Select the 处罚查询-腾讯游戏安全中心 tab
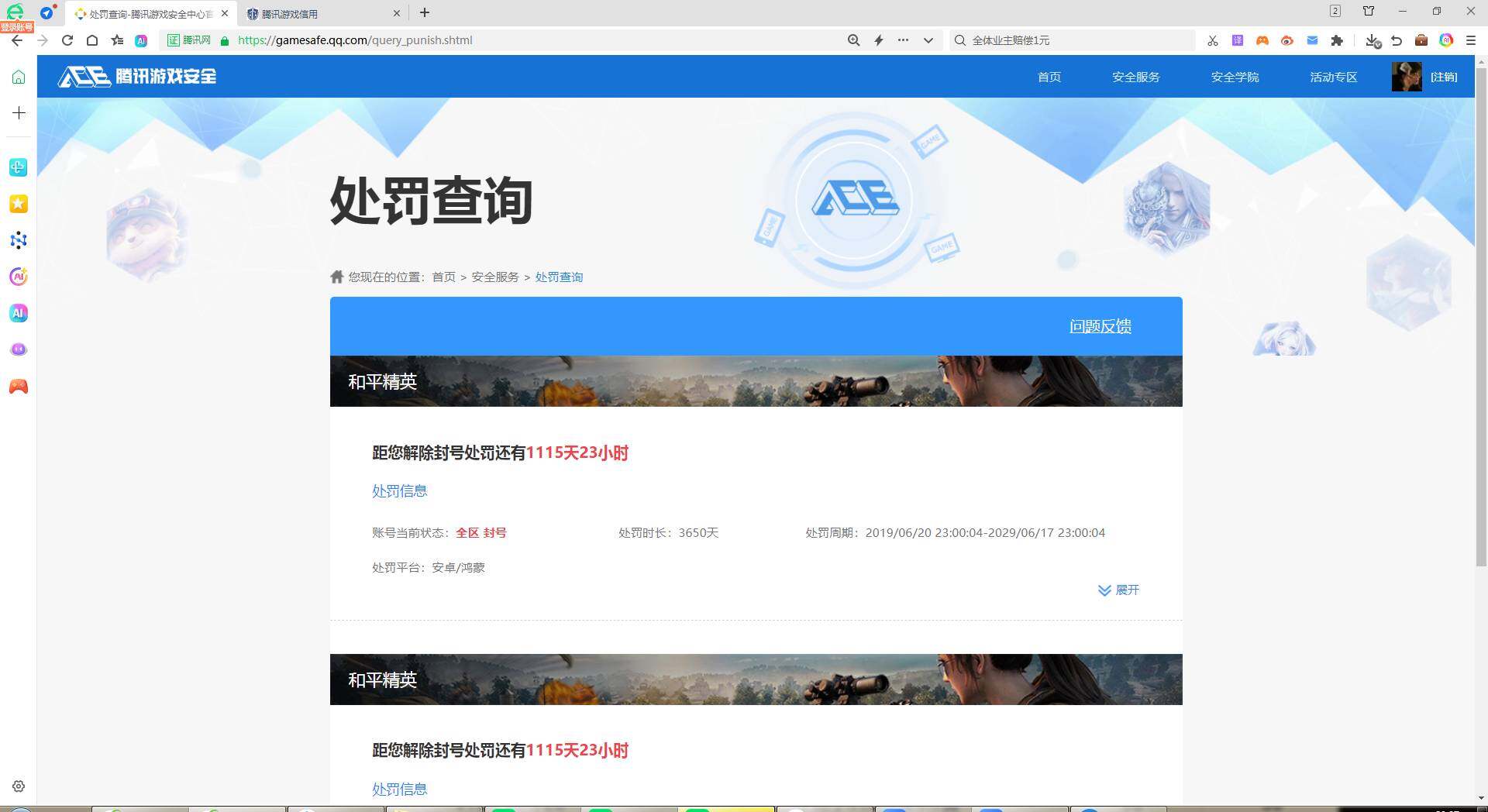This screenshot has height=812, width=1488. tap(151, 14)
